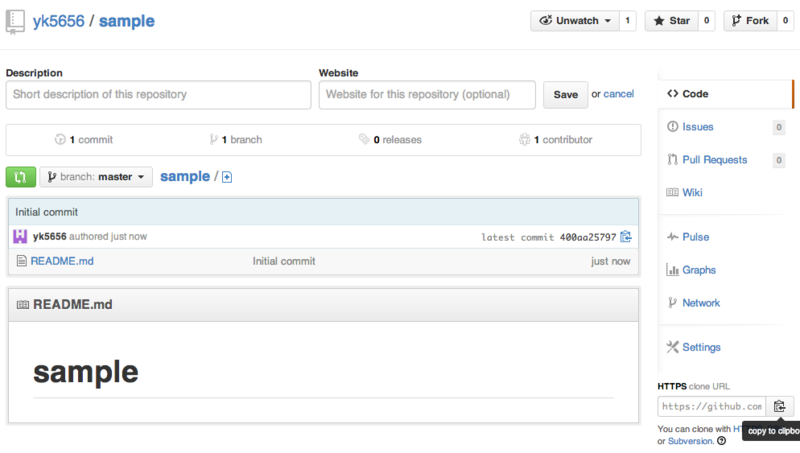Open the Pulse tab
Image resolution: width=800 pixels, height=453 pixels.
click(695, 237)
